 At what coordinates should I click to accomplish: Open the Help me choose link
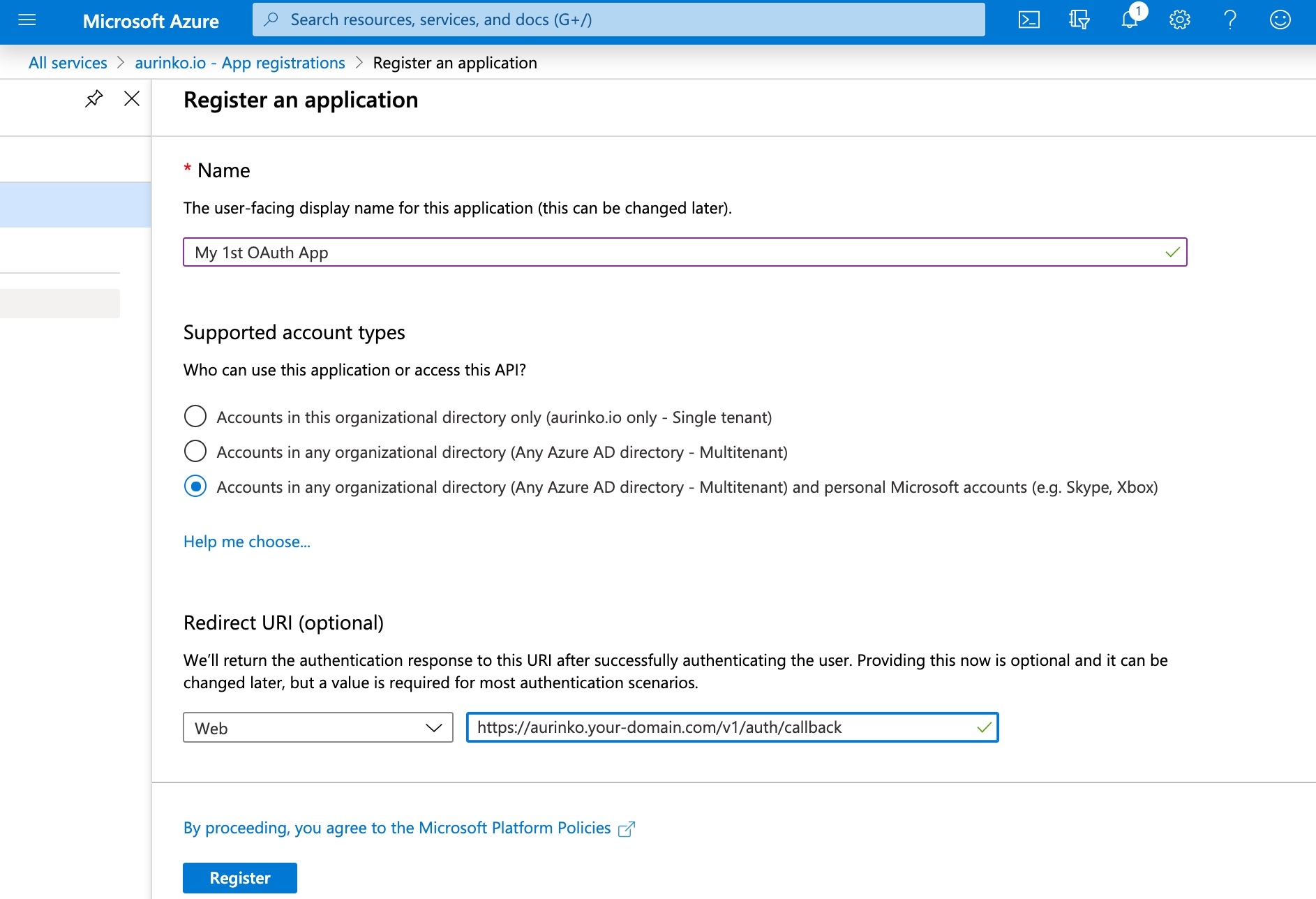[246, 542]
